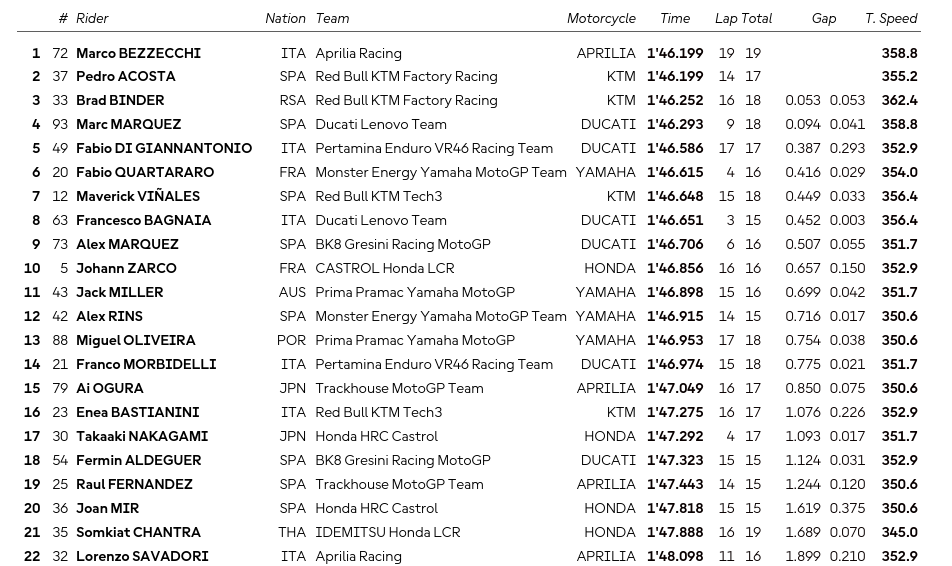Click Brad BINDER's name
Image resolution: width=952 pixels, height=566 pixels.
120,100
